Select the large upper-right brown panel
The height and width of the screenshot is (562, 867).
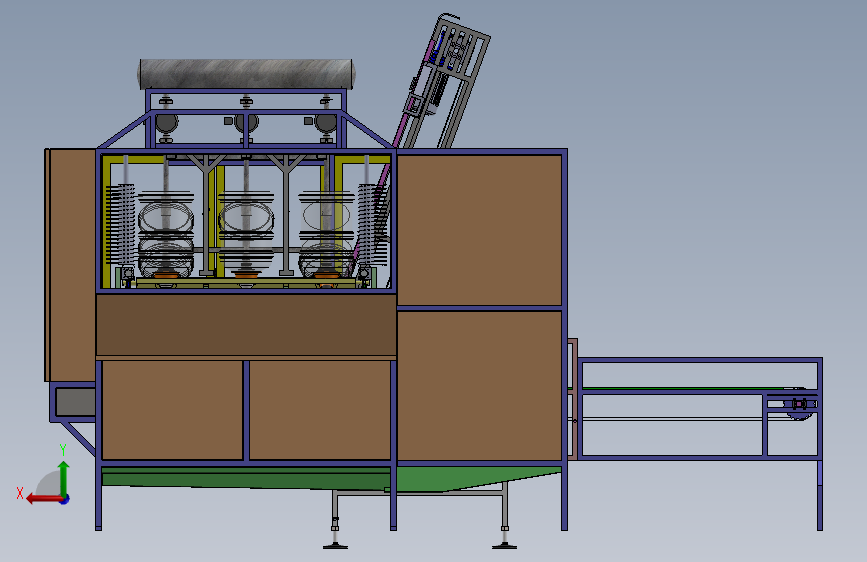tap(479, 230)
